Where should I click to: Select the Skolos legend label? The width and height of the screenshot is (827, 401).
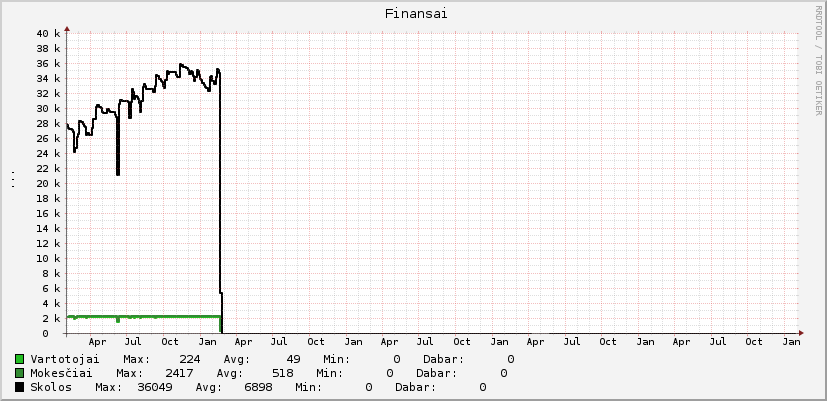(x=50, y=387)
